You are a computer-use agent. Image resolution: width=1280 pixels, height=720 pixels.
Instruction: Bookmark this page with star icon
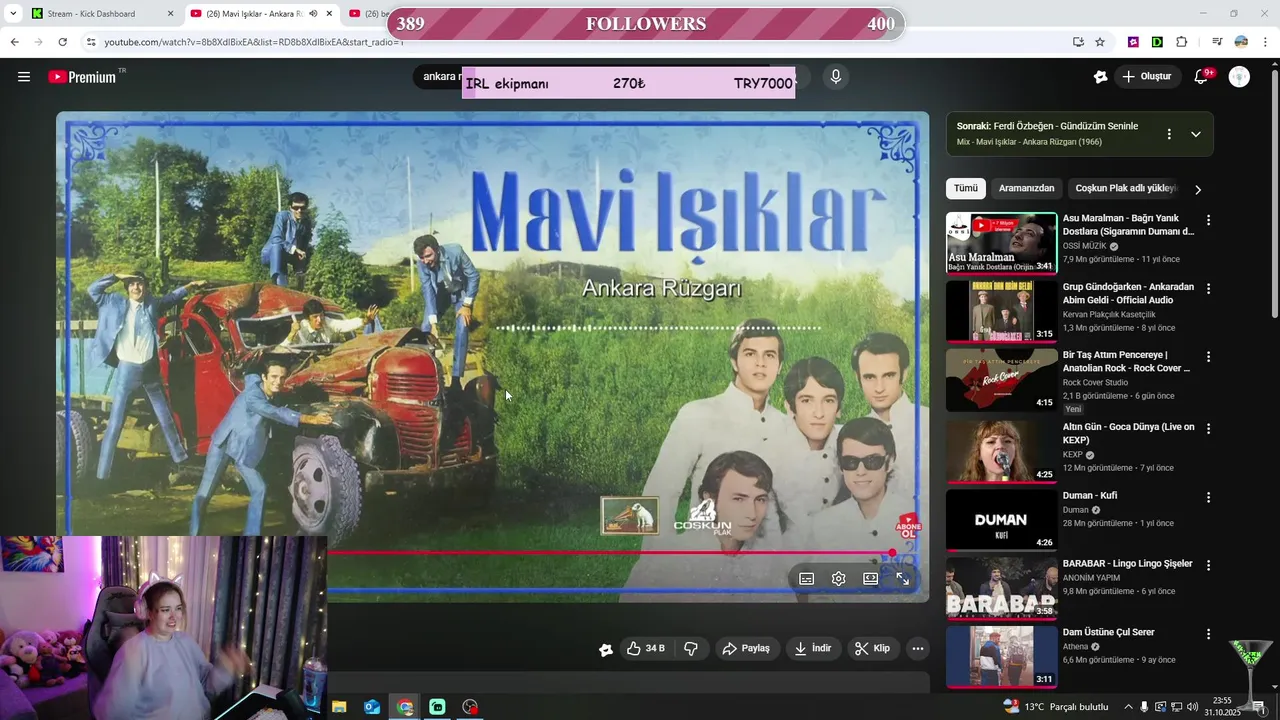pos(1100,42)
